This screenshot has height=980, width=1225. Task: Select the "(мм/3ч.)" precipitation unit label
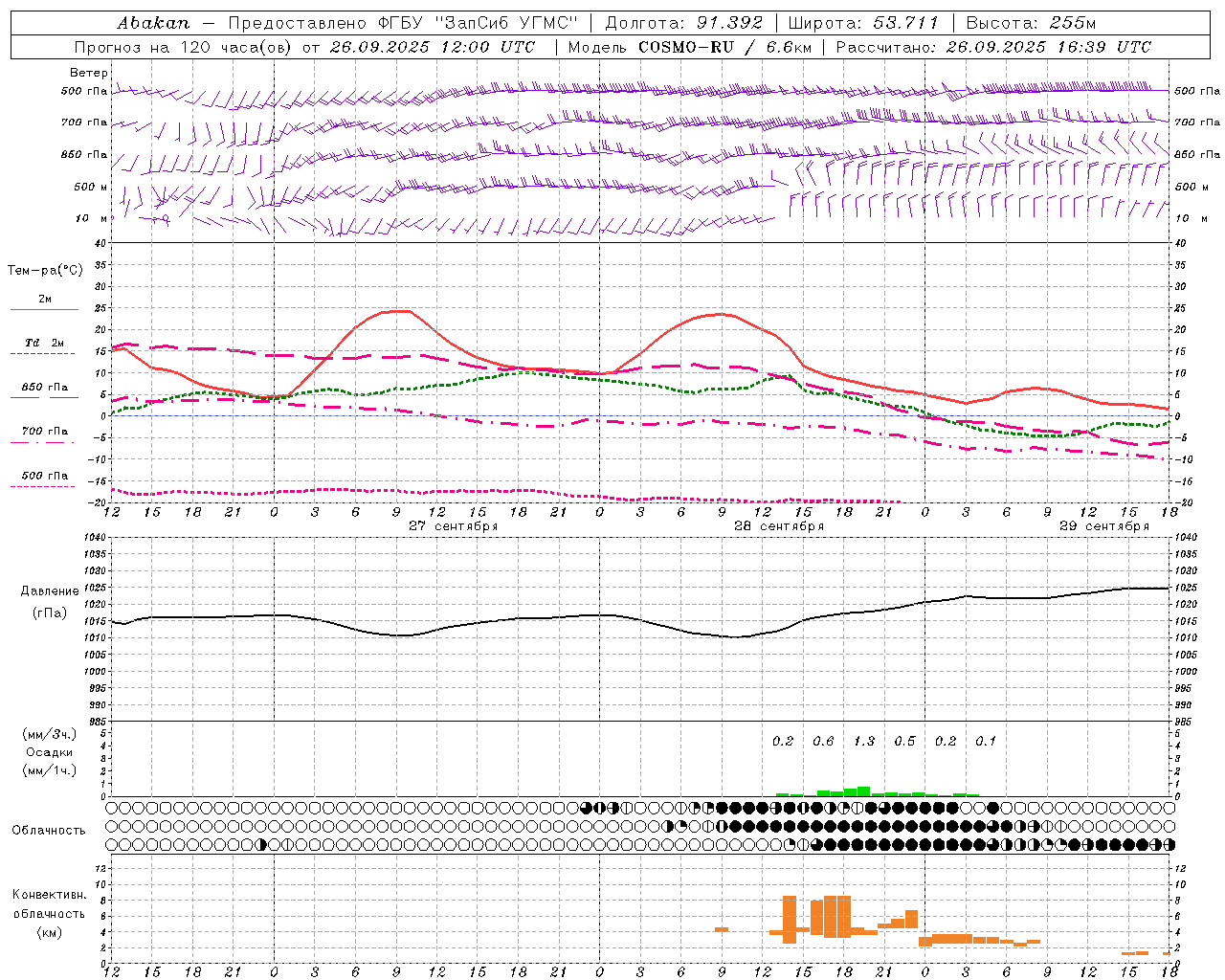coord(50,734)
